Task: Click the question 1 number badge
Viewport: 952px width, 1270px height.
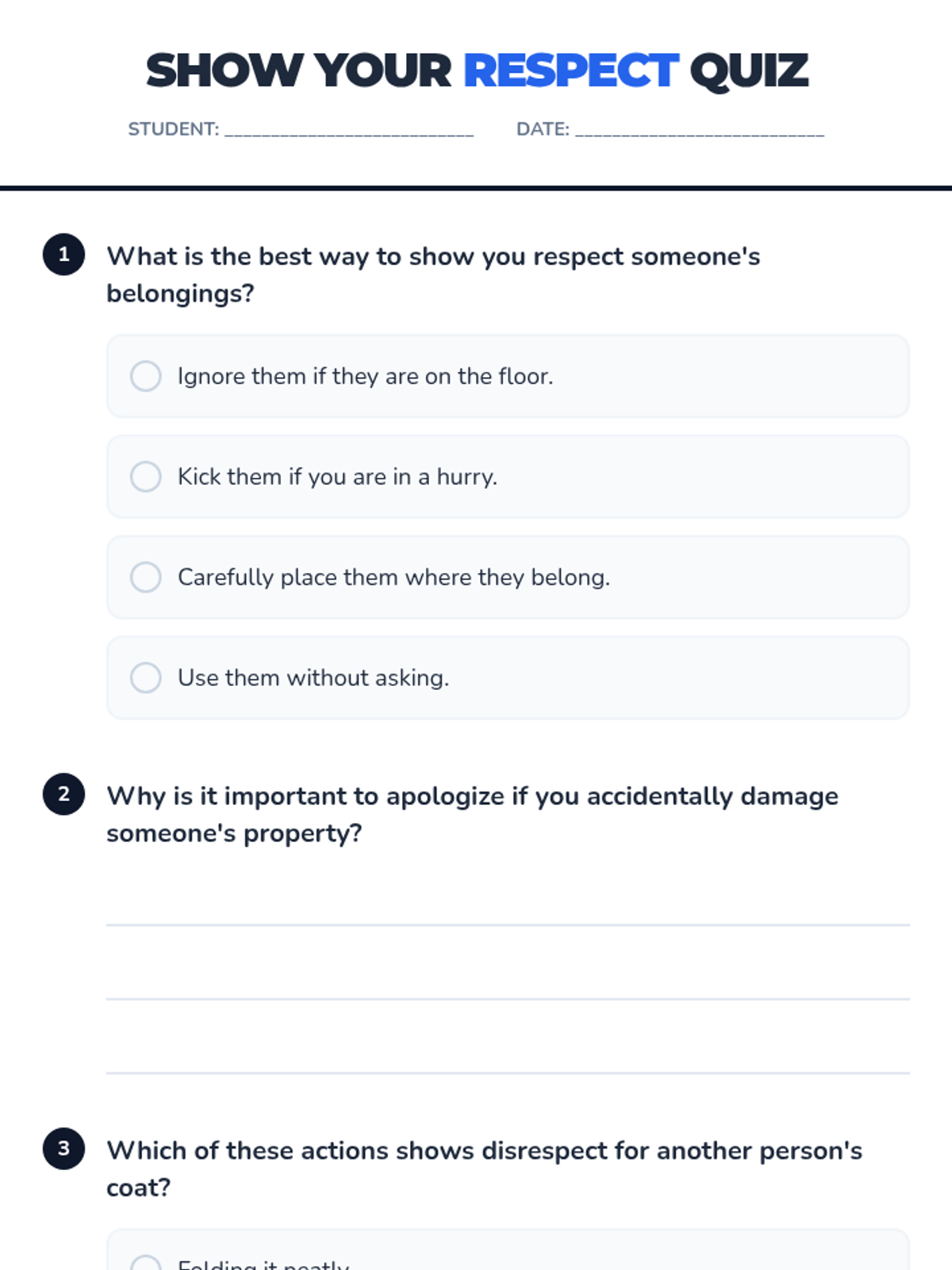Action: [64, 255]
